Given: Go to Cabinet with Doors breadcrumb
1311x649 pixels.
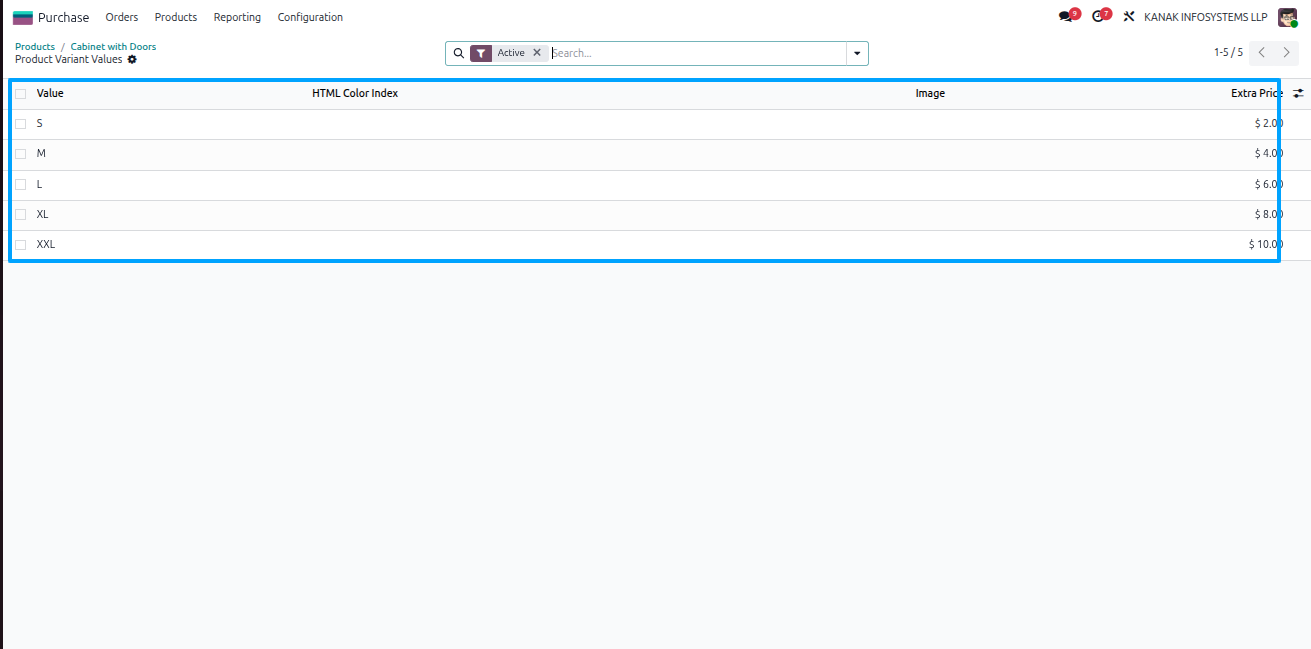Looking at the screenshot, I should pos(113,47).
